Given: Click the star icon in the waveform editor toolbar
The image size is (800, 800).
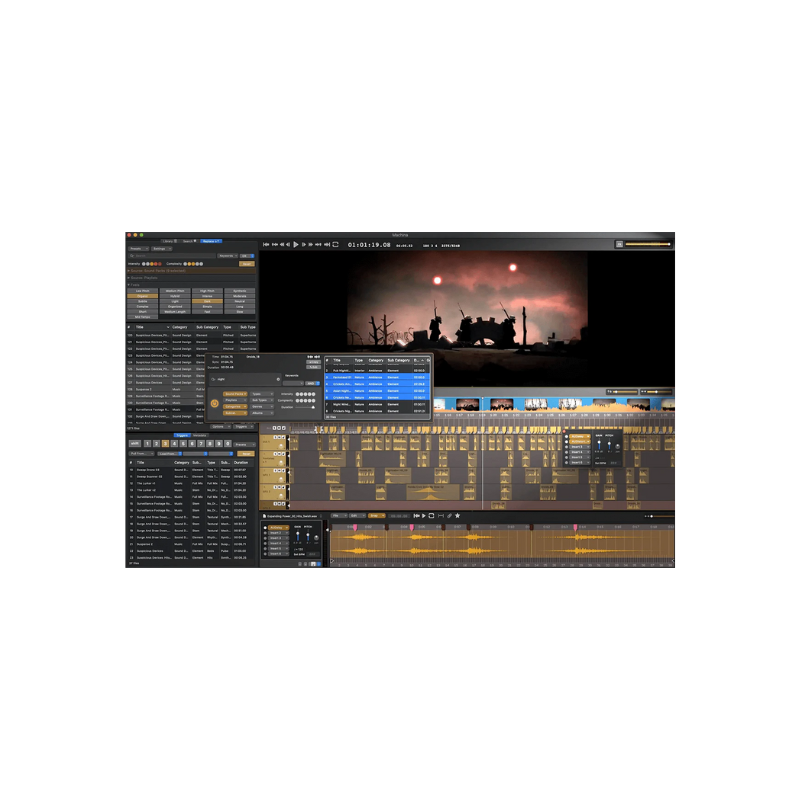Looking at the screenshot, I should [x=457, y=516].
